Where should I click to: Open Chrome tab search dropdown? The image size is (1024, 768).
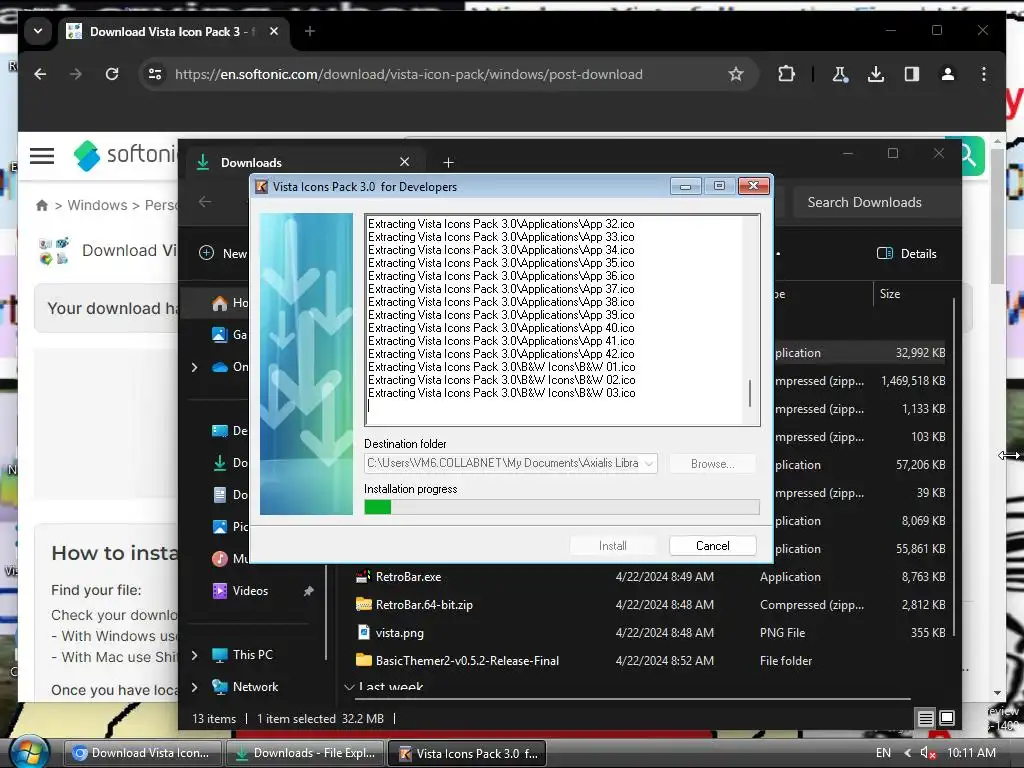38,31
